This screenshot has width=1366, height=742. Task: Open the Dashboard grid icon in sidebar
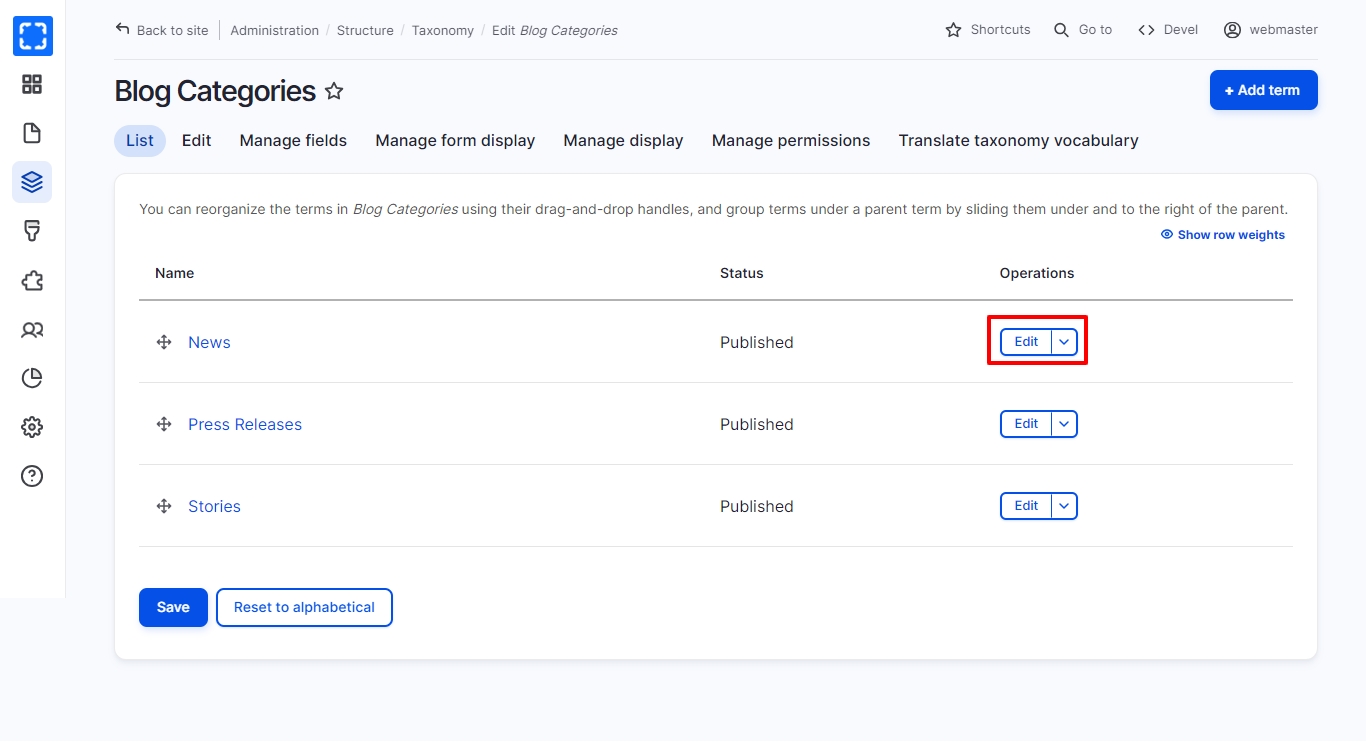(x=32, y=84)
